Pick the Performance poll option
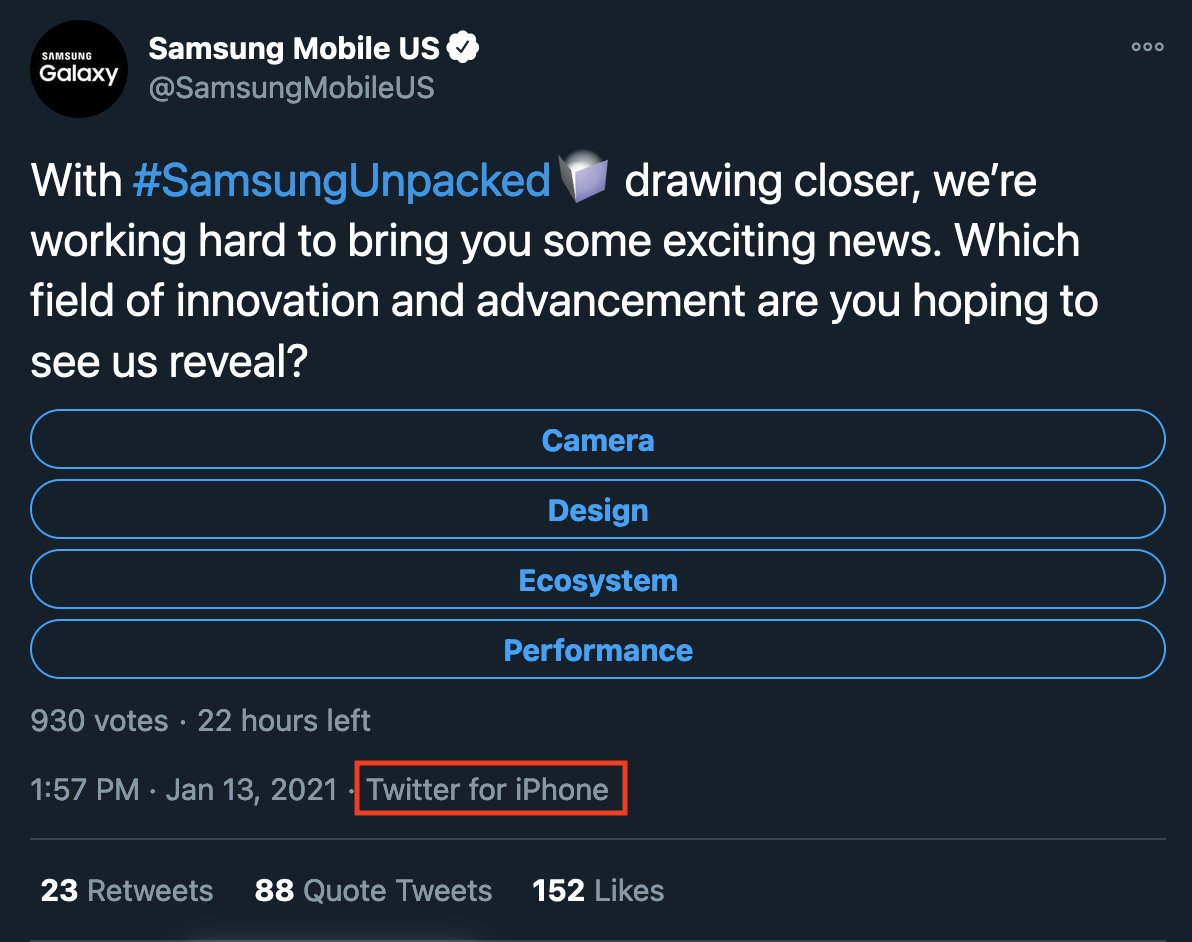Image resolution: width=1192 pixels, height=942 pixels. click(598, 650)
